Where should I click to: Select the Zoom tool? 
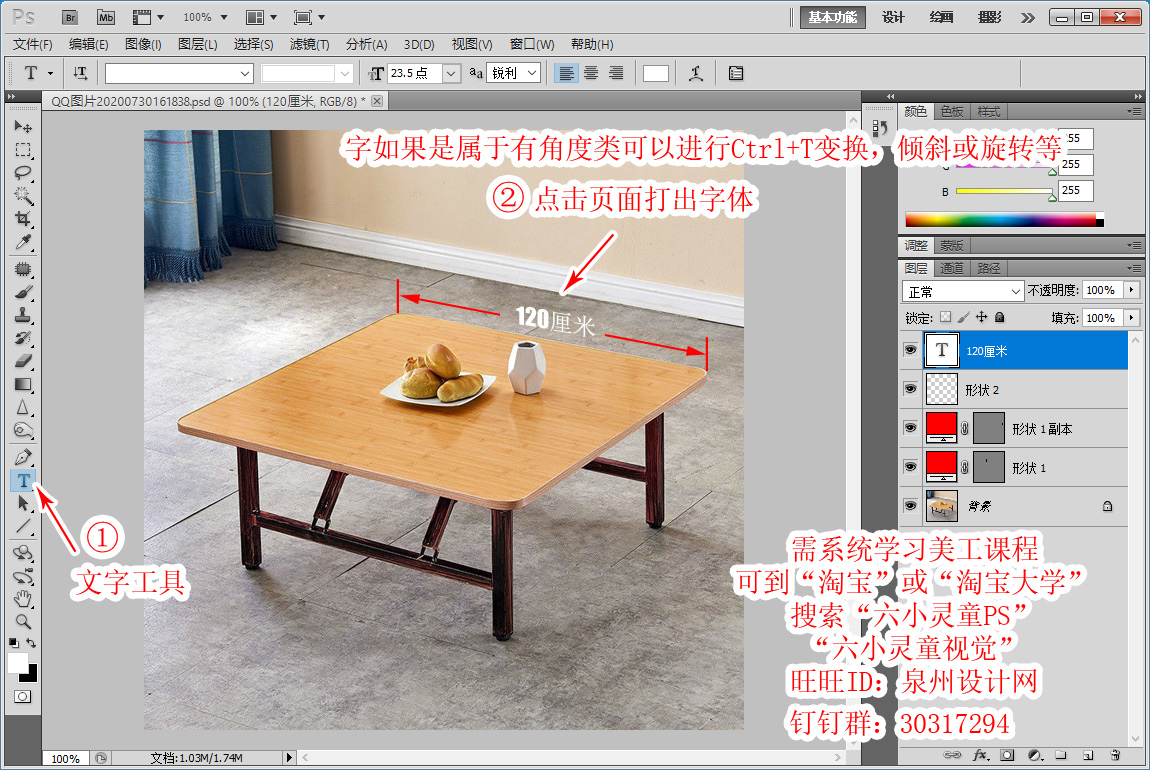[23, 622]
